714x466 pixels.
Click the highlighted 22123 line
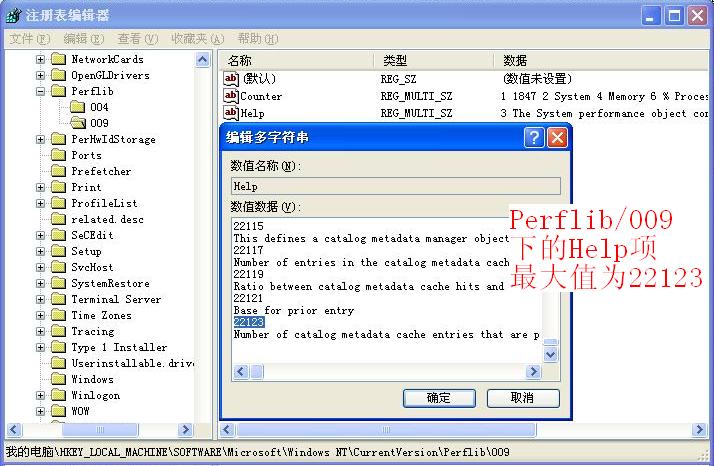pyautogui.click(x=249, y=322)
